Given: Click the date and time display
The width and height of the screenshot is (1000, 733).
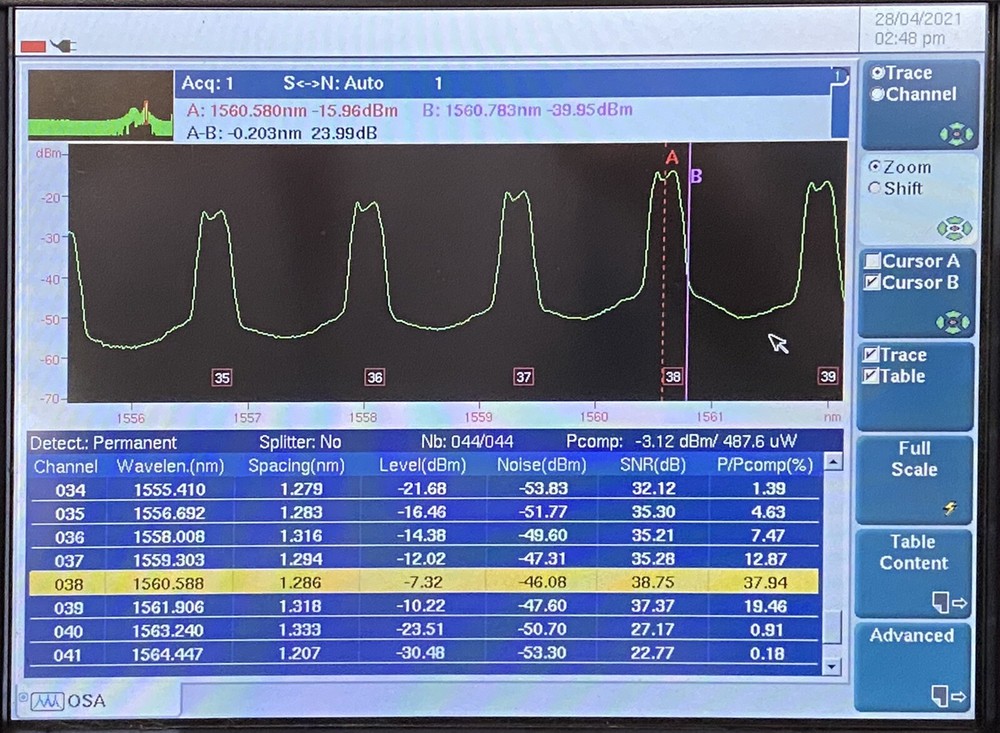Looking at the screenshot, I should (918, 29).
